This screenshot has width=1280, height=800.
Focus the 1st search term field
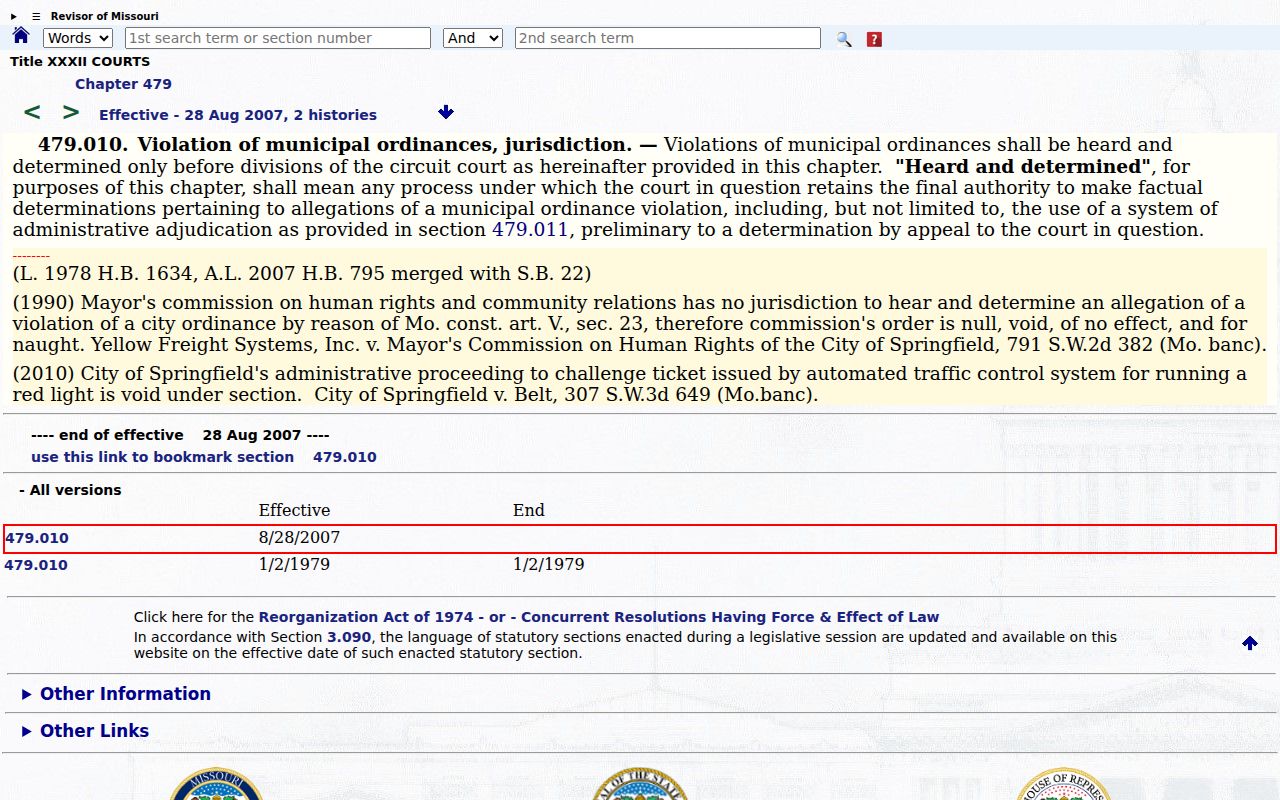(x=278, y=38)
